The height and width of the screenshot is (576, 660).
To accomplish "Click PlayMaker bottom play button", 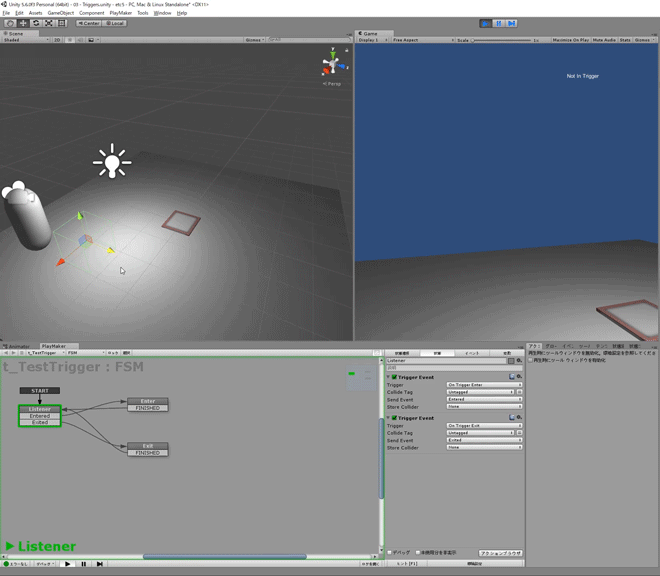I will pos(67,564).
